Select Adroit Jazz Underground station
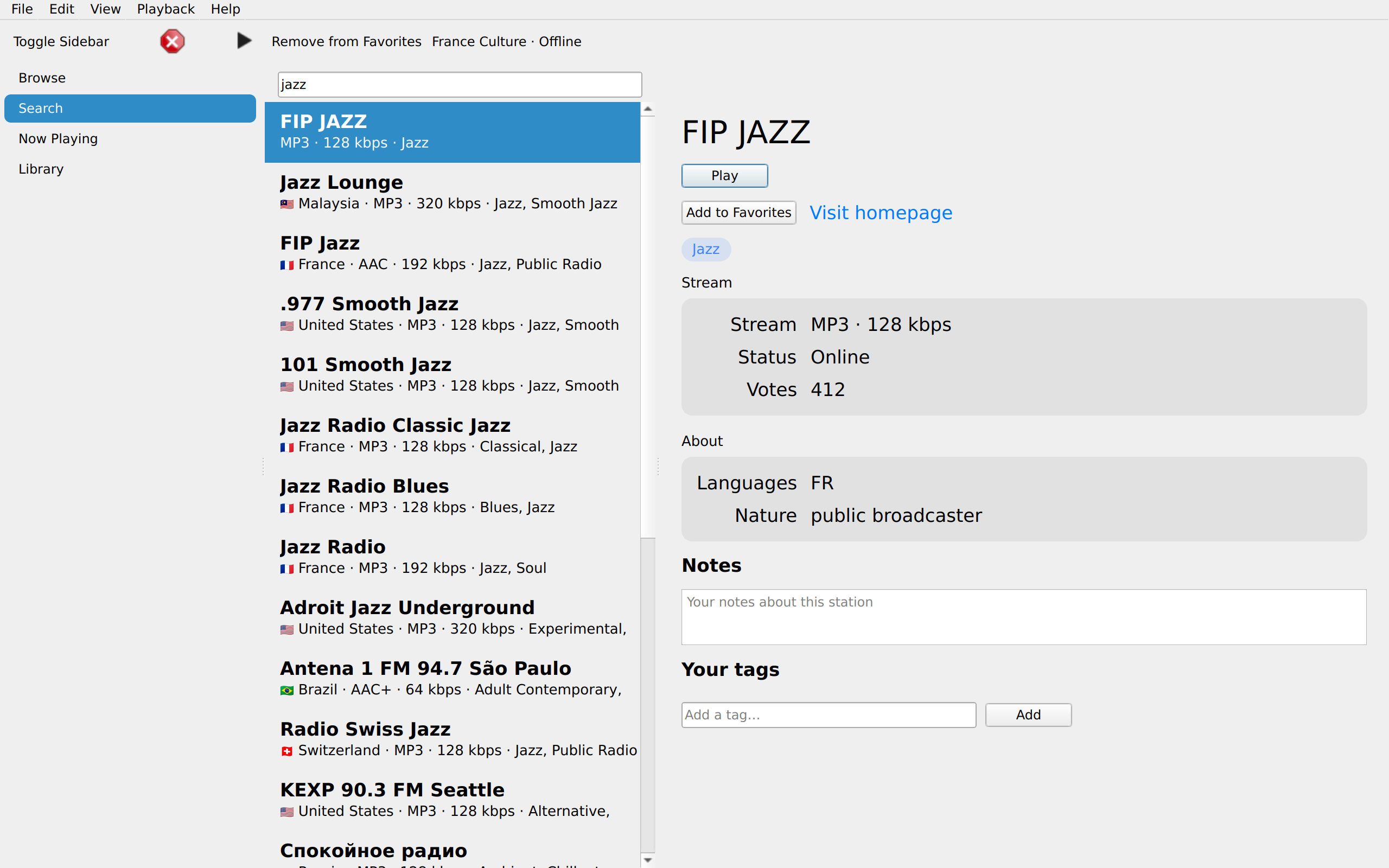This screenshot has width=1389, height=868. click(x=453, y=619)
